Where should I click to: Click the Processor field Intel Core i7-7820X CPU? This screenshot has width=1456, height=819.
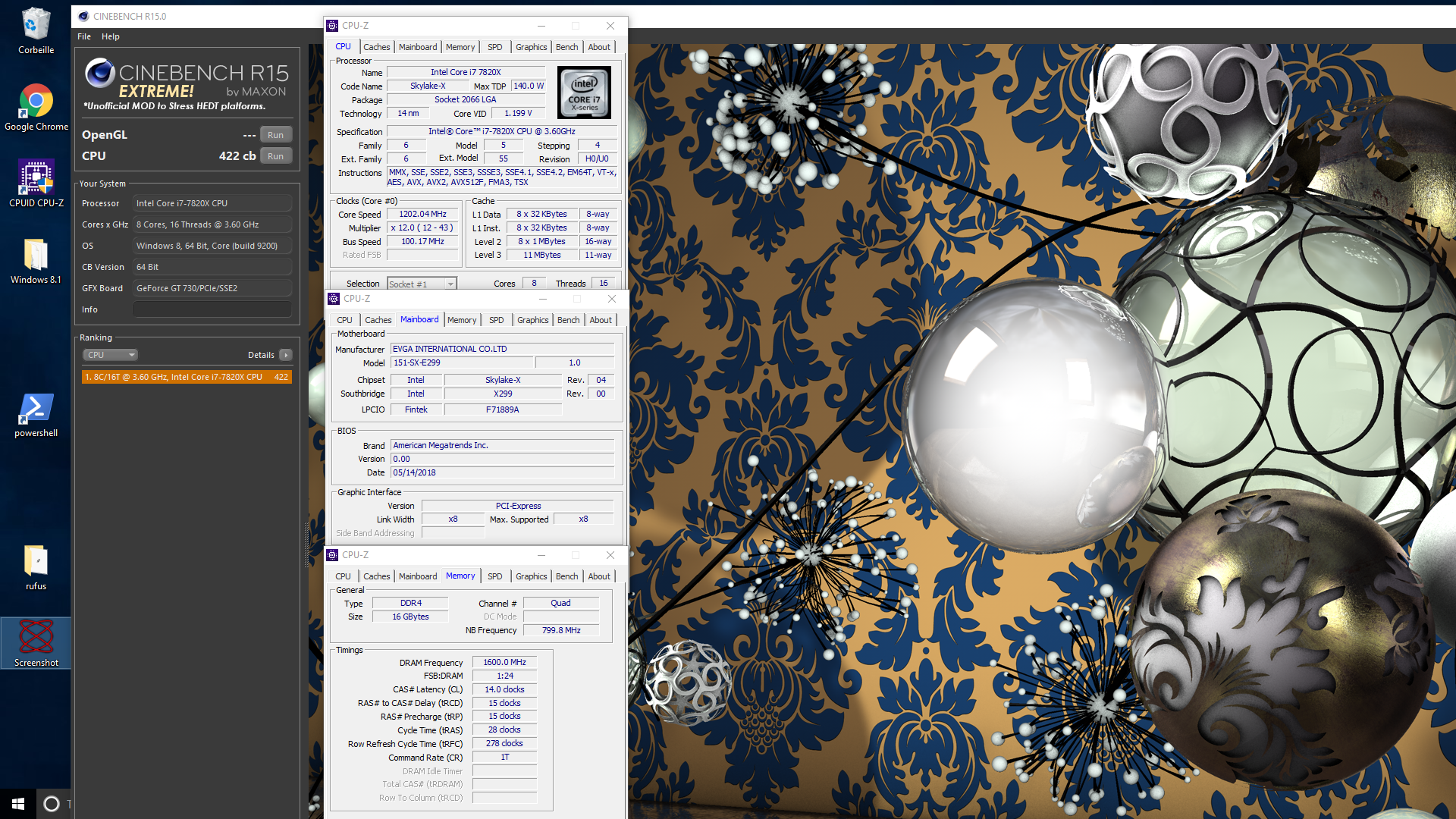tap(212, 203)
